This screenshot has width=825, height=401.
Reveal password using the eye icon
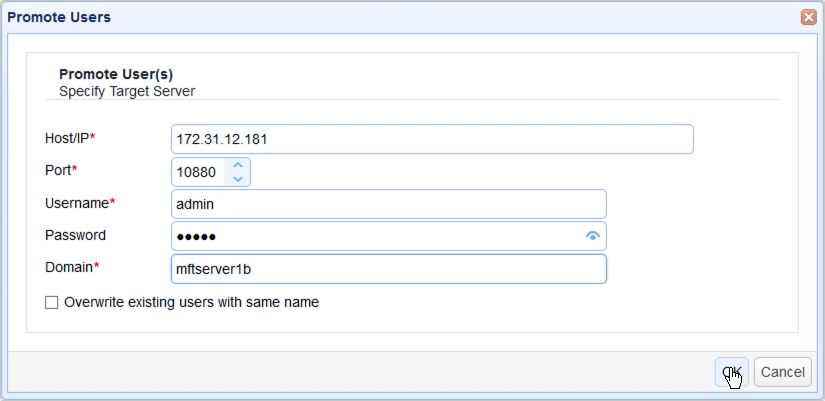(x=593, y=236)
